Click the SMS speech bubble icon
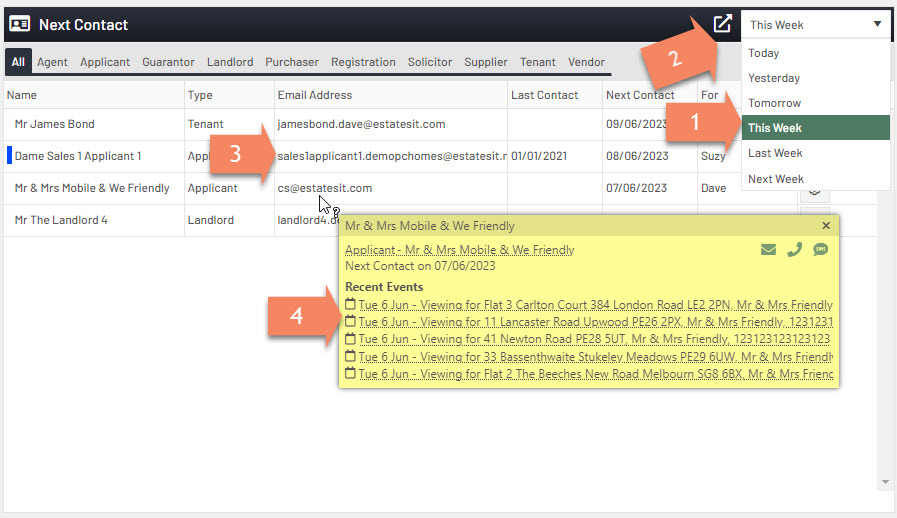Image resolution: width=897 pixels, height=518 pixels. [x=820, y=250]
